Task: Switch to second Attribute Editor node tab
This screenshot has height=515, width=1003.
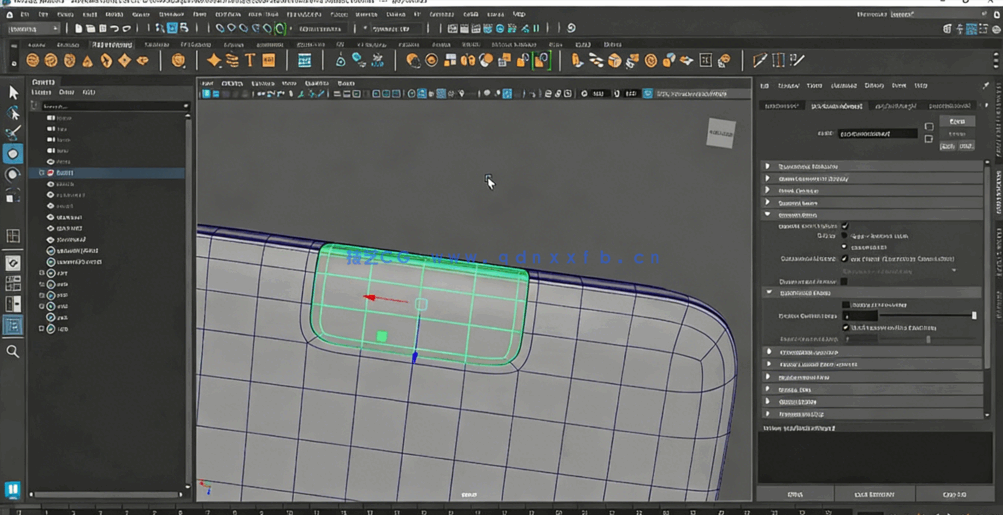Action: pos(837,106)
